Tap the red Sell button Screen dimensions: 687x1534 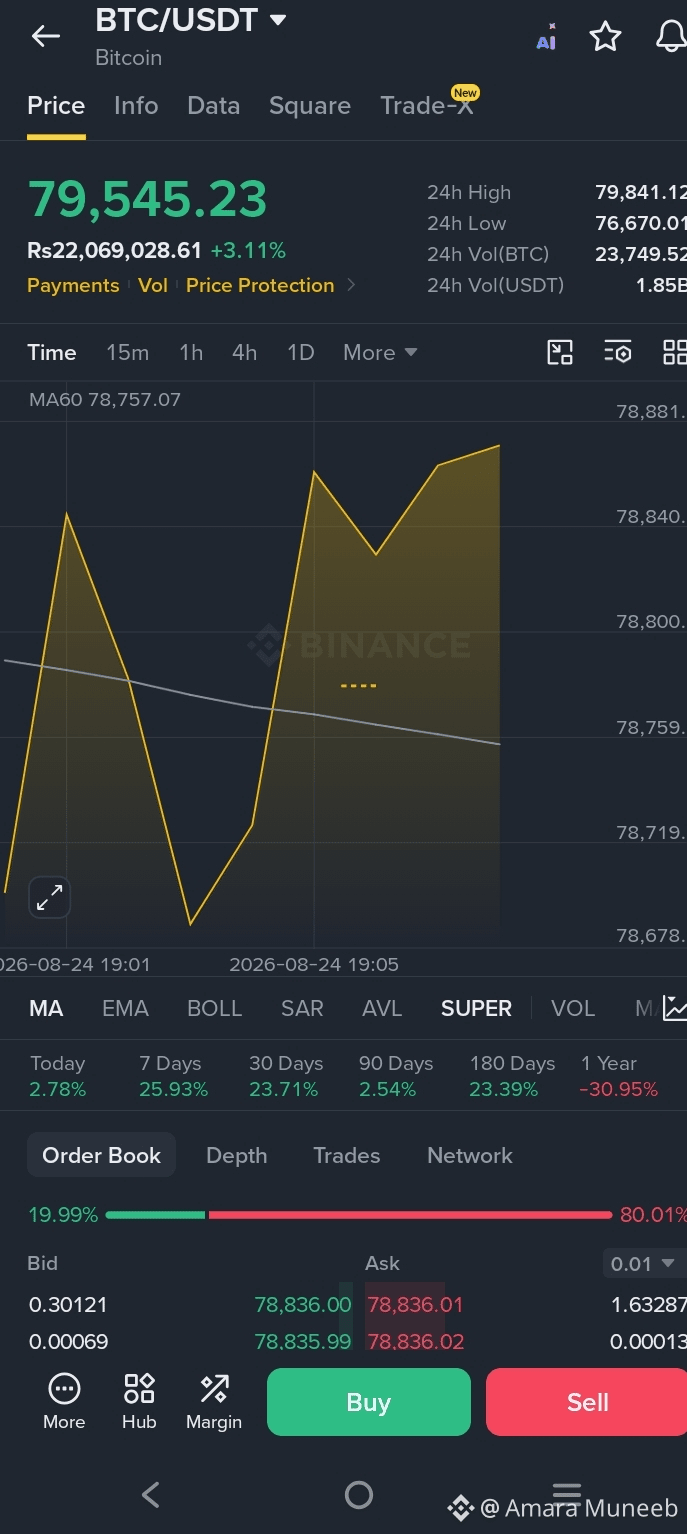587,1402
